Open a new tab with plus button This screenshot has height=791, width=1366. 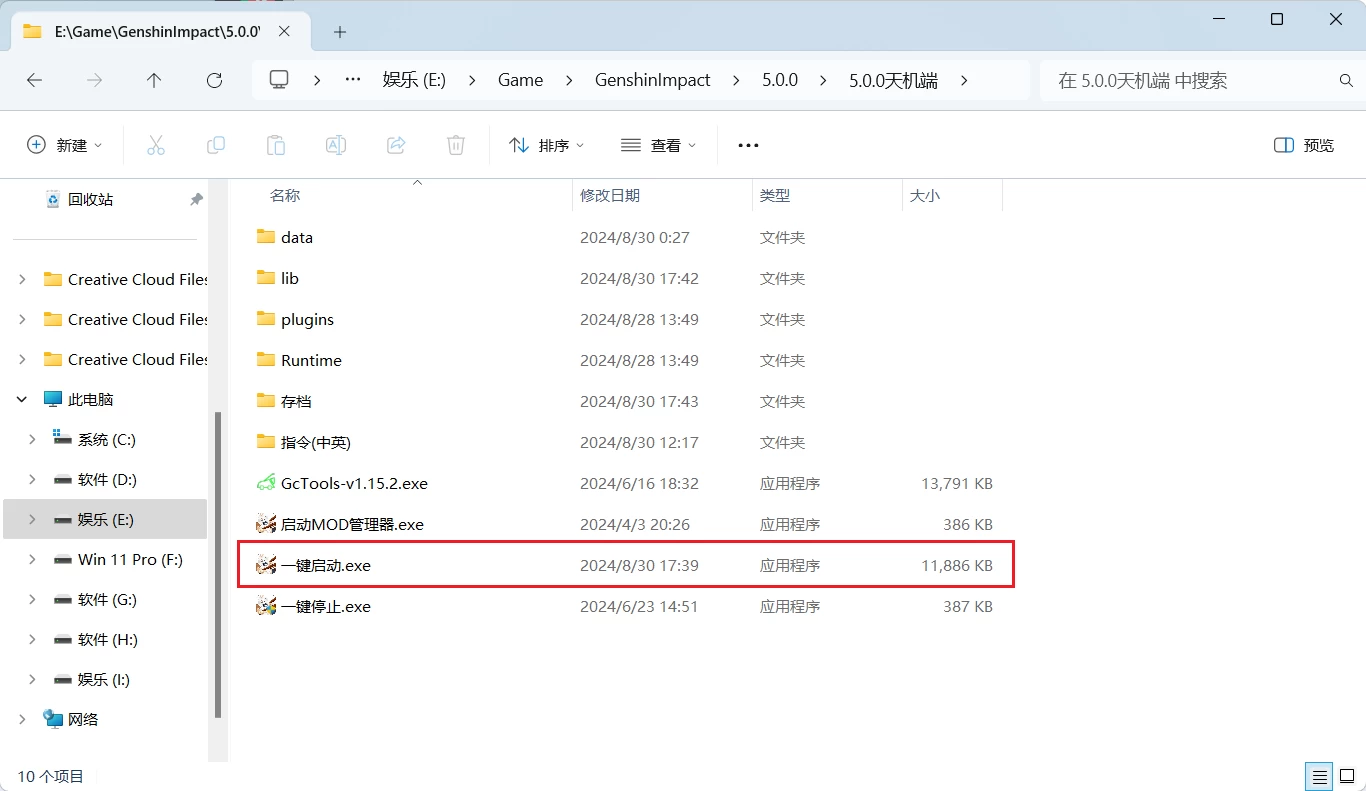click(340, 32)
